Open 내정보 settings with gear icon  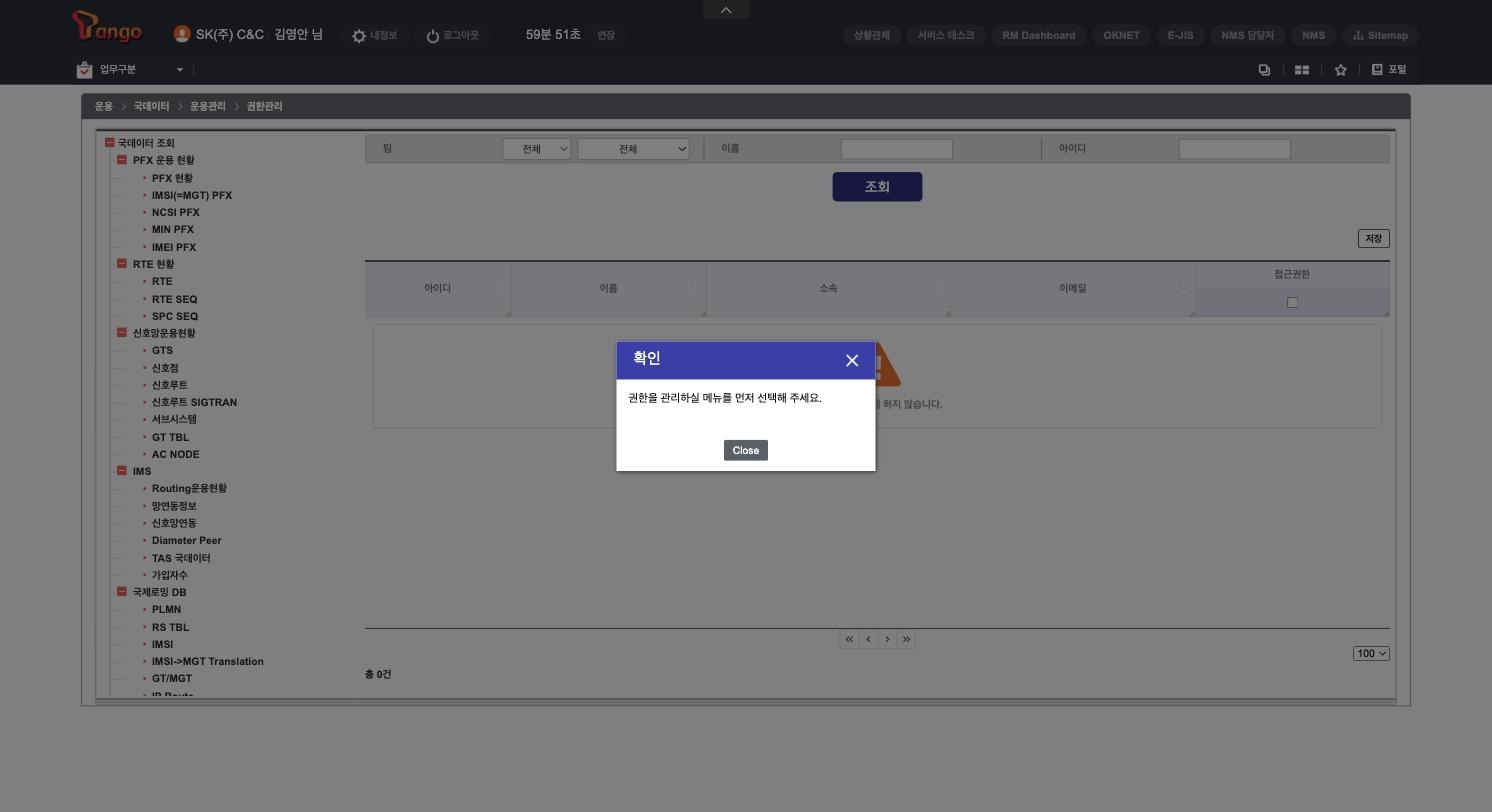374,36
